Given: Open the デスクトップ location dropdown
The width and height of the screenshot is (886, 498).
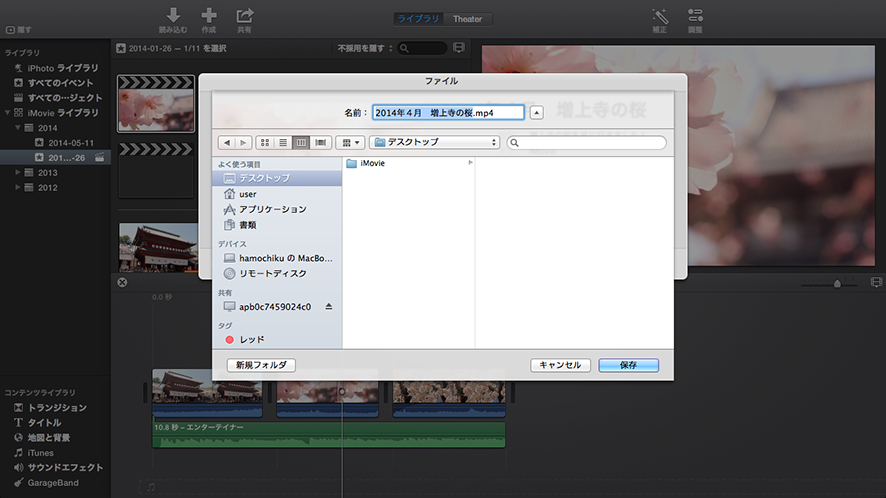Looking at the screenshot, I should click(x=435, y=143).
